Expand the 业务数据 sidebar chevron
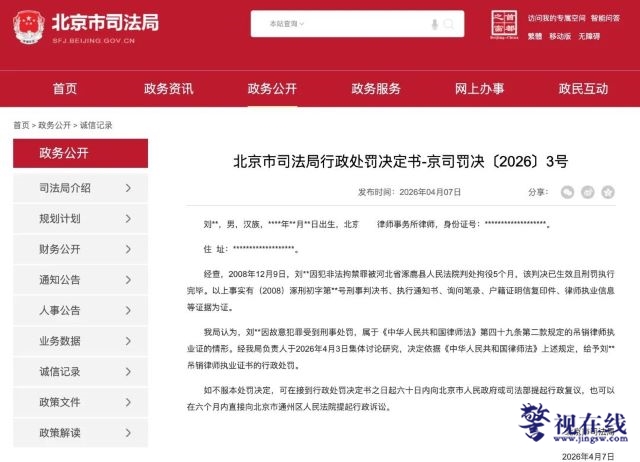 (x=128, y=341)
